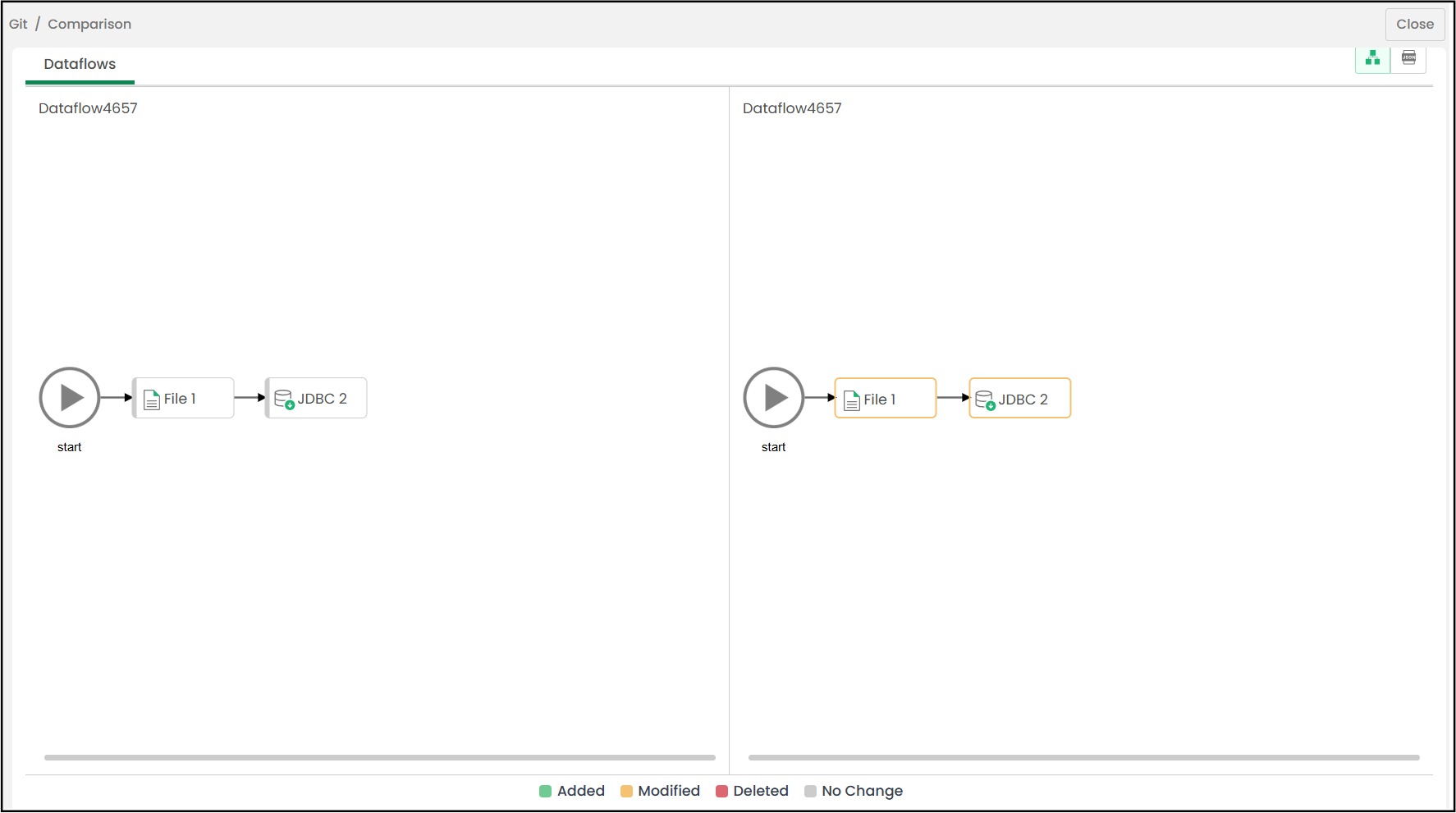Image resolution: width=1456 pixels, height=813 pixels.
Task: Click the Comparison breadcrumb item
Action: pyautogui.click(x=89, y=24)
